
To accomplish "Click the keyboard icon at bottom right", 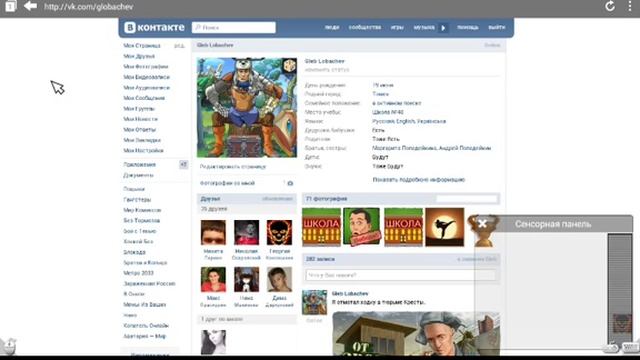I will click(x=631, y=347).
